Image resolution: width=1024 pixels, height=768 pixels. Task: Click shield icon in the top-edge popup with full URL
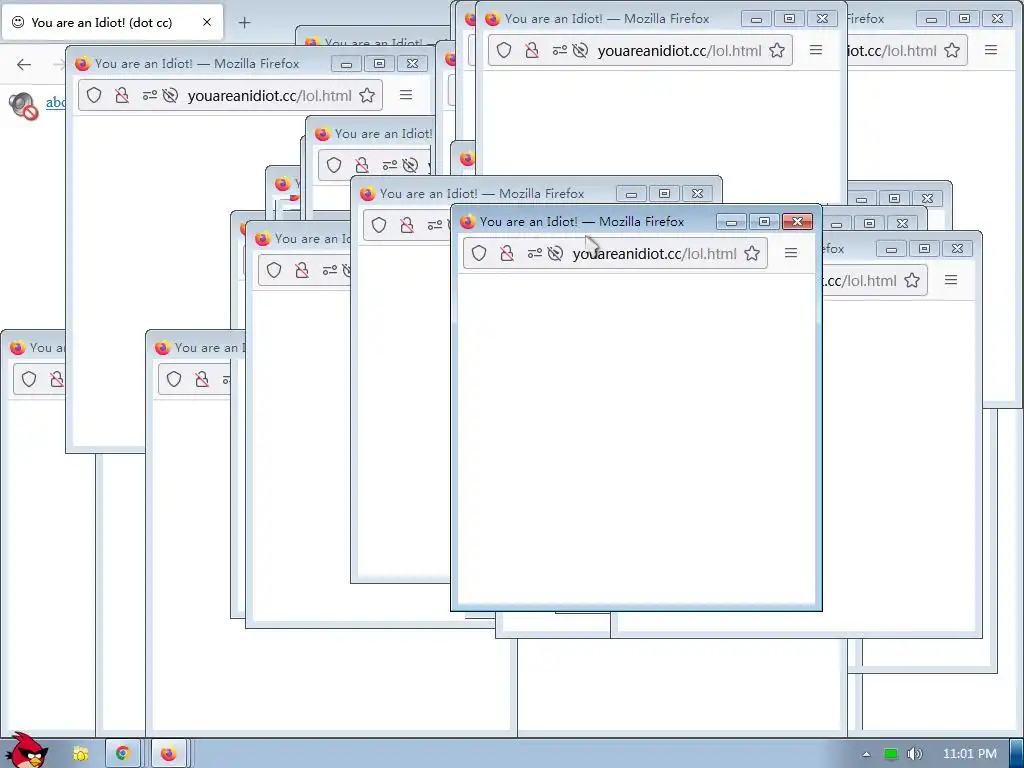tap(504, 50)
